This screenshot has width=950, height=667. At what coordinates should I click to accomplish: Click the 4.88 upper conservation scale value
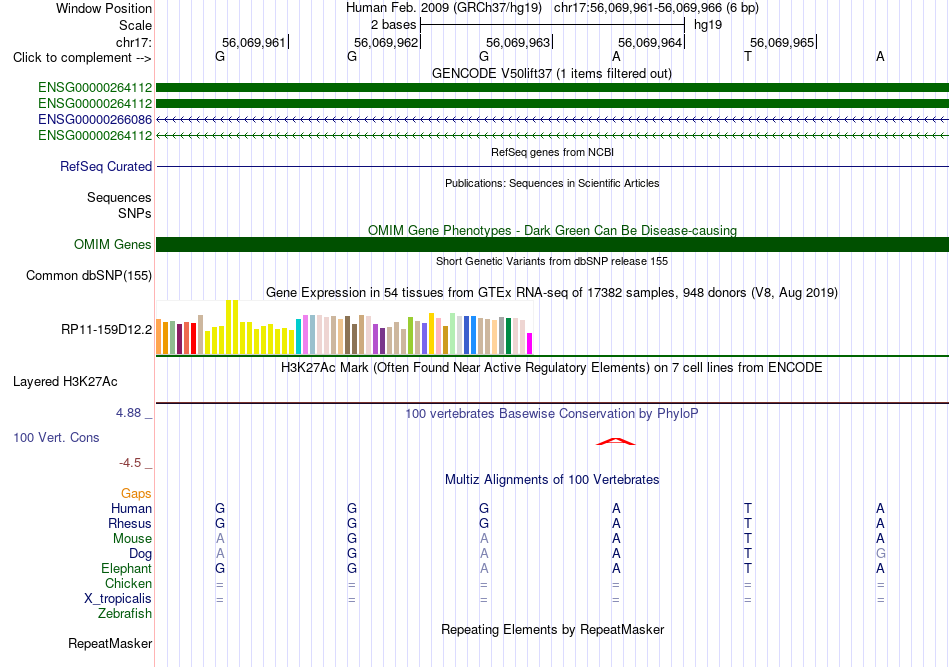click(x=128, y=413)
